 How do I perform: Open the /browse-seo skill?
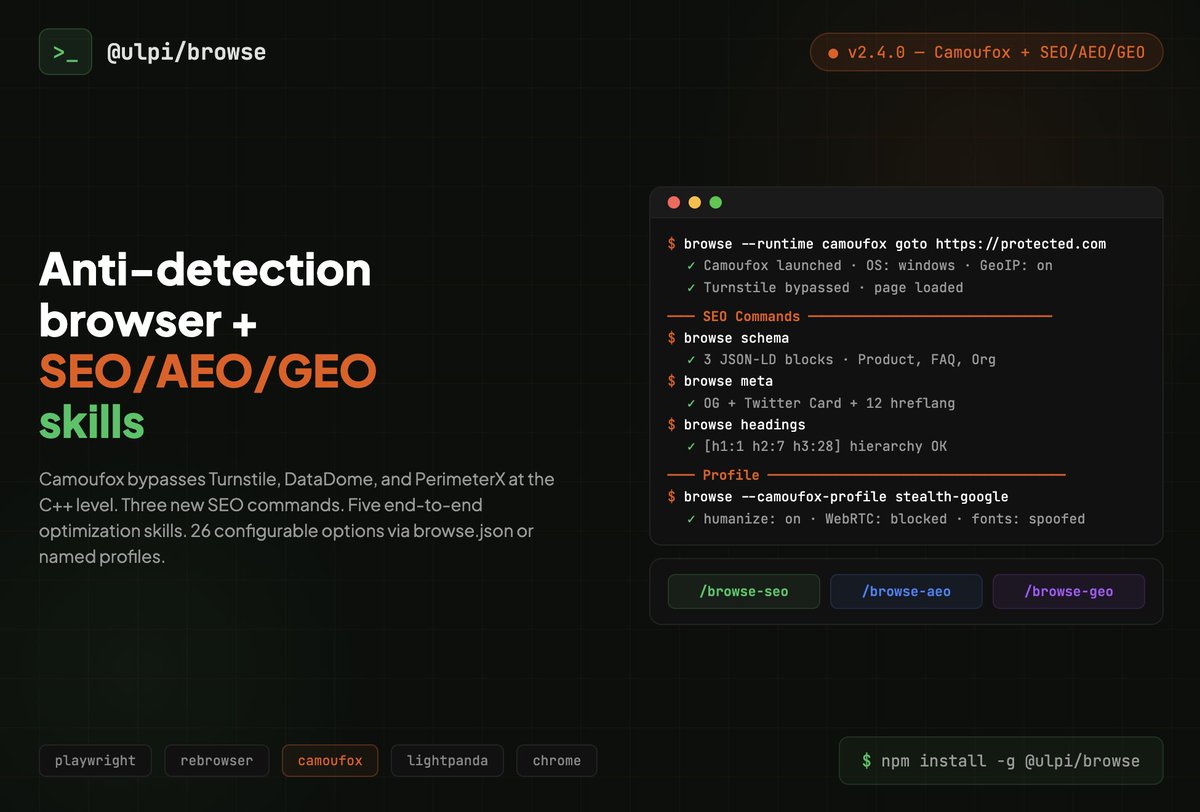(743, 591)
